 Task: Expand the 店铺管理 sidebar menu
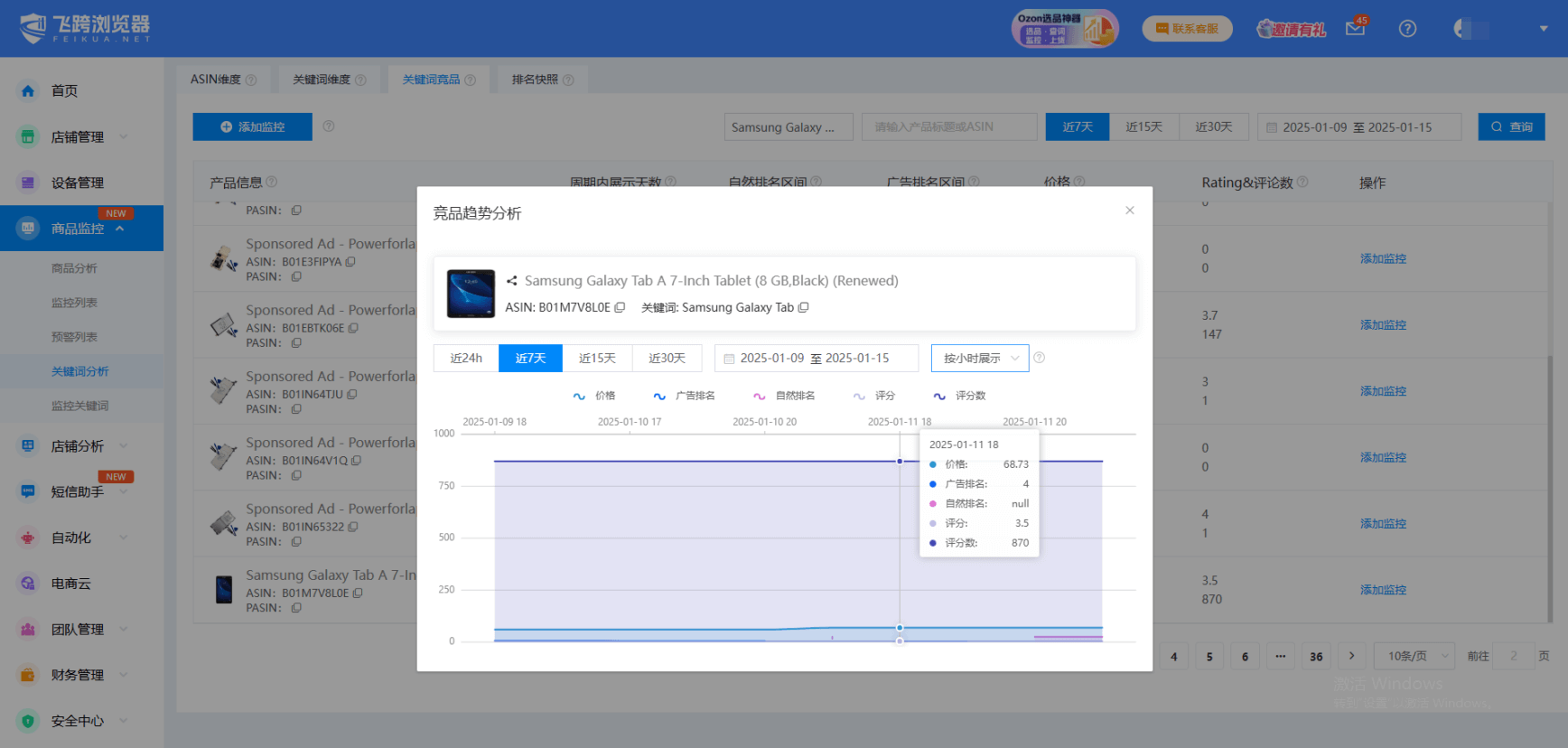(x=77, y=137)
